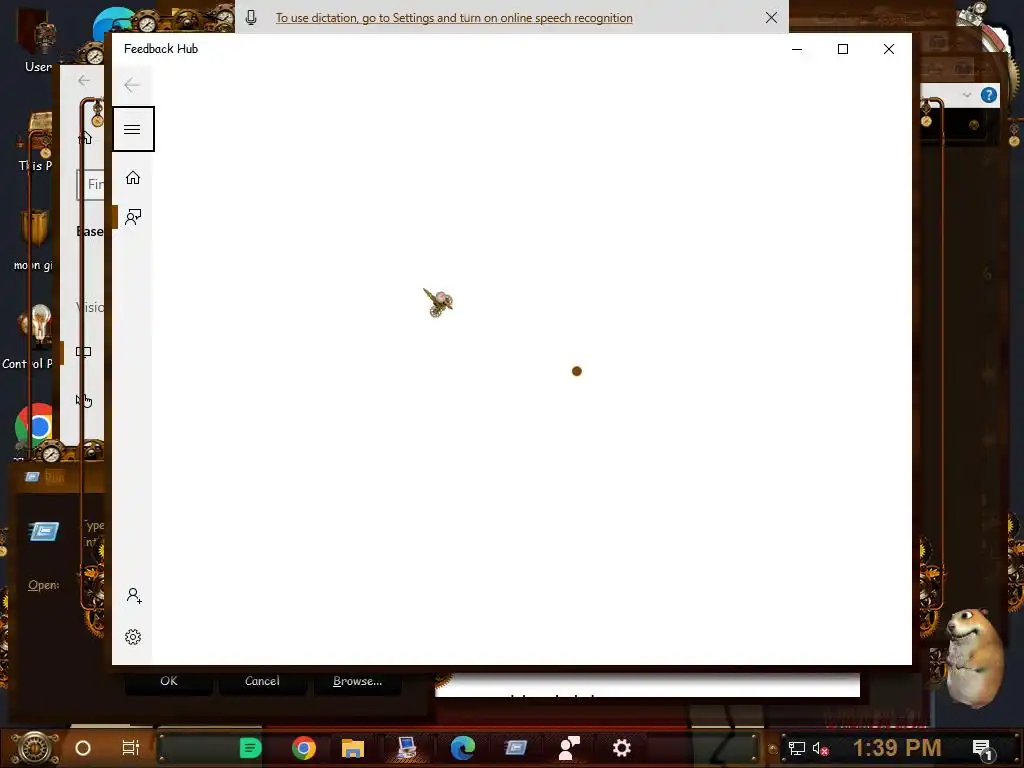Image resolution: width=1024 pixels, height=768 pixels.
Task: Open the User desktop folder icon
Action: click(x=38, y=40)
